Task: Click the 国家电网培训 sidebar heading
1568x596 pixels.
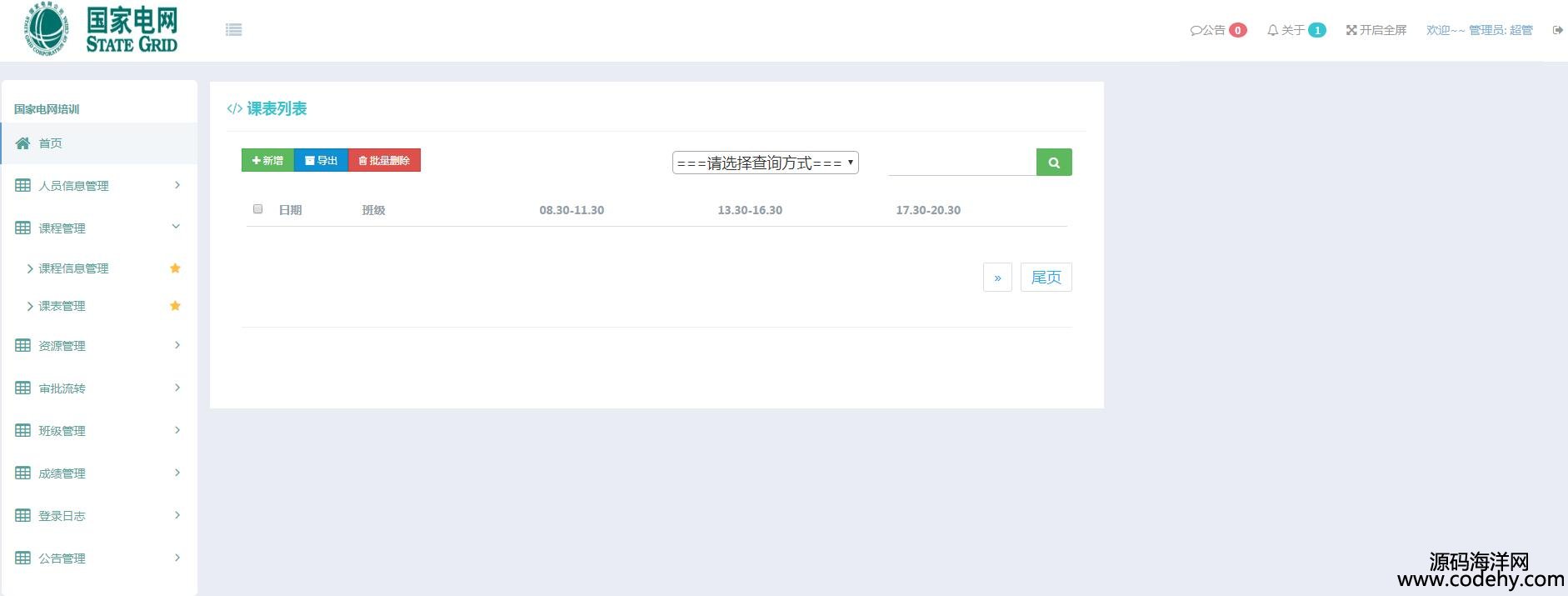Action: coord(47,109)
